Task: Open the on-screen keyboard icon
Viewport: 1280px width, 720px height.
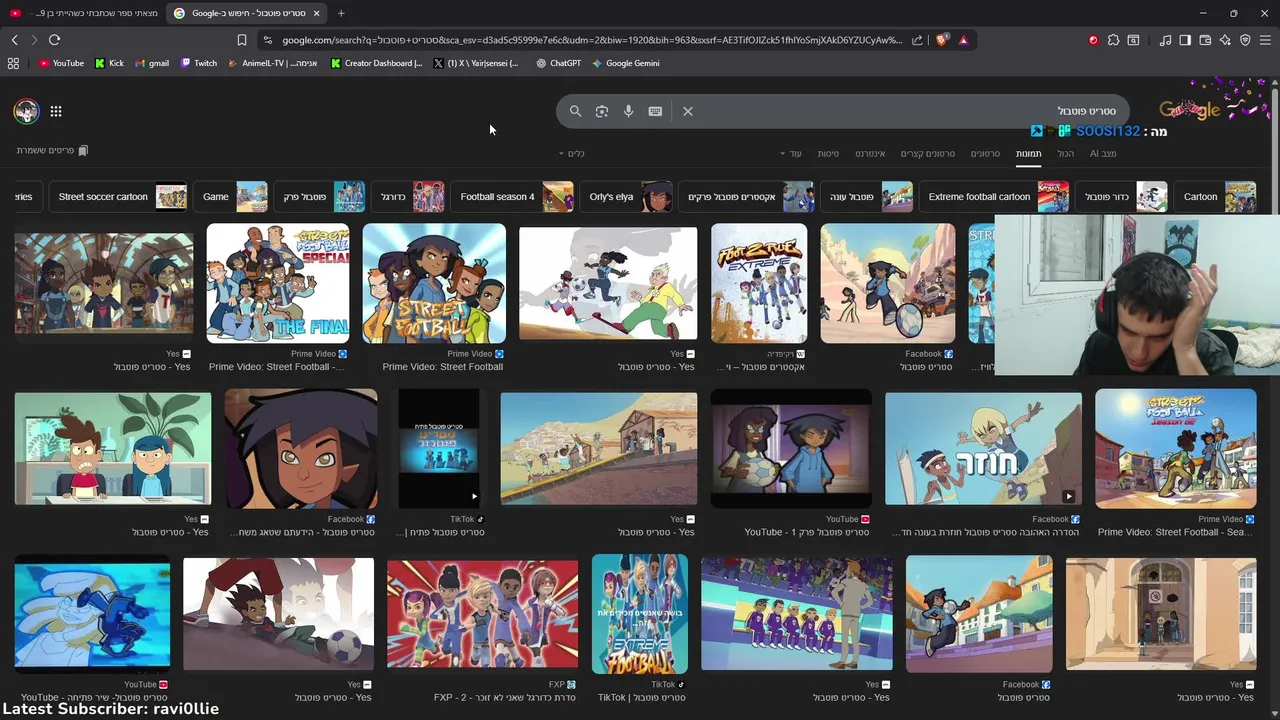Action: (655, 111)
